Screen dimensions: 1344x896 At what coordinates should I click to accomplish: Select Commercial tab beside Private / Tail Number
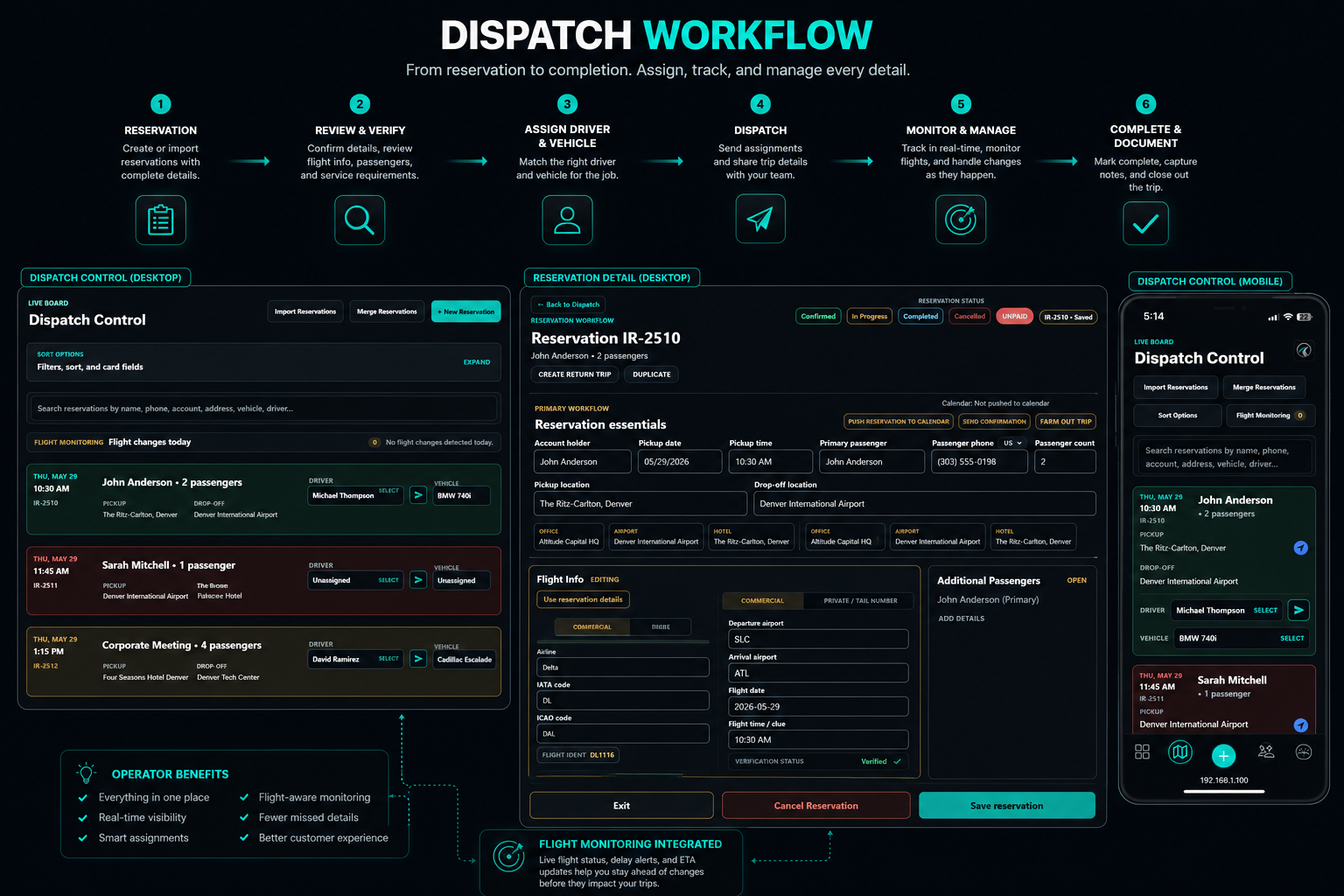[x=762, y=601]
